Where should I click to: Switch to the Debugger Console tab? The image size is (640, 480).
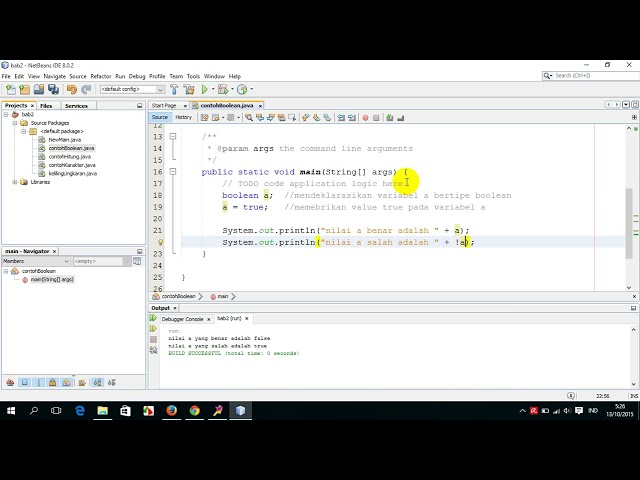182,319
